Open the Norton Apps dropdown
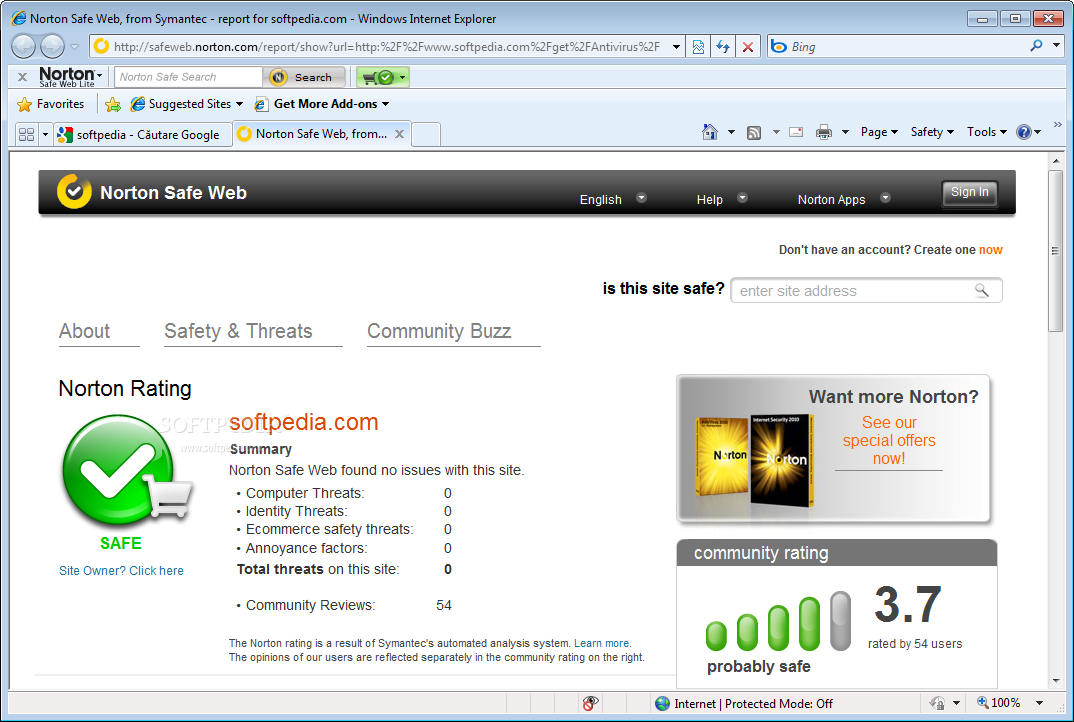1074x722 pixels. (x=844, y=199)
